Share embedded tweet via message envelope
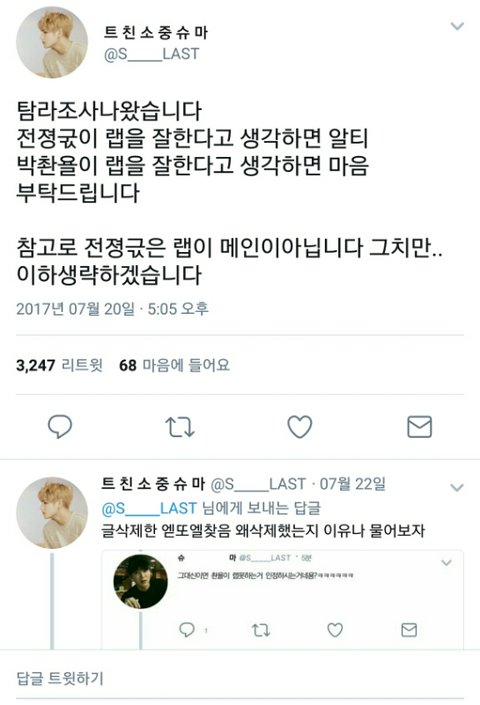The height and width of the screenshot is (705, 480). [x=409, y=630]
